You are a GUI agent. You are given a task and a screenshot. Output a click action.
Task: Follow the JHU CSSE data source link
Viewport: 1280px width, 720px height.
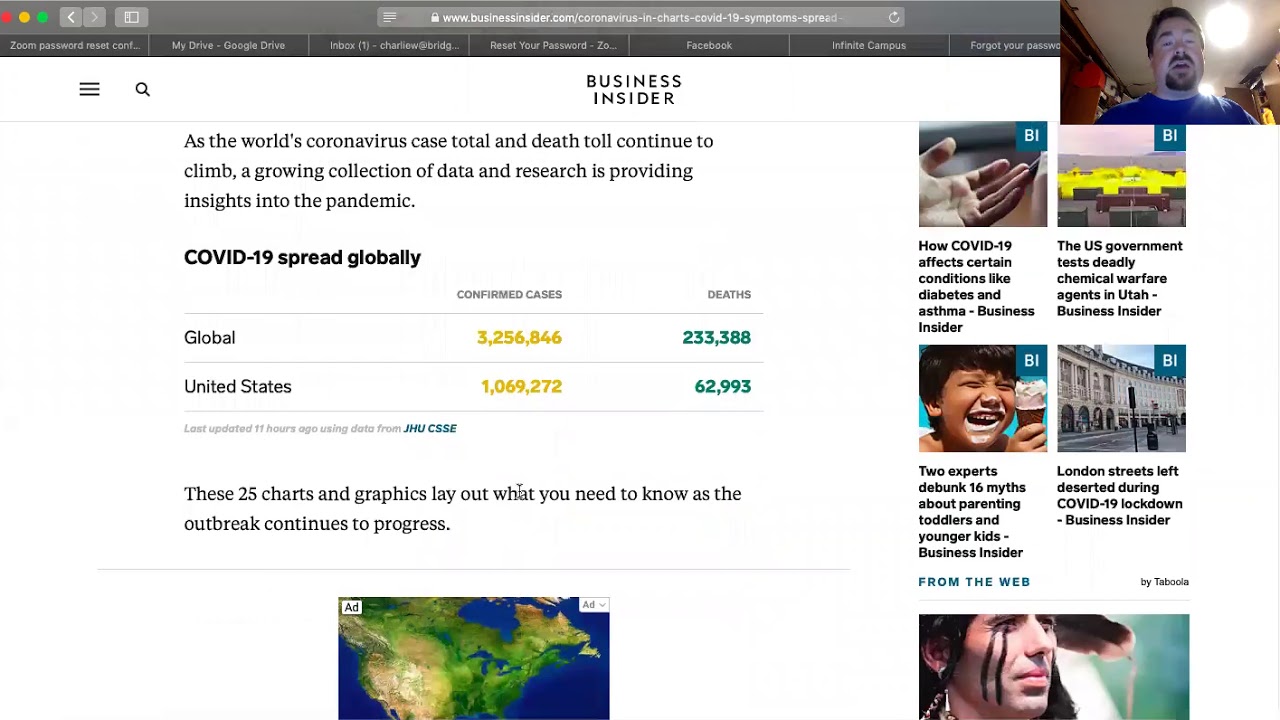[430, 428]
